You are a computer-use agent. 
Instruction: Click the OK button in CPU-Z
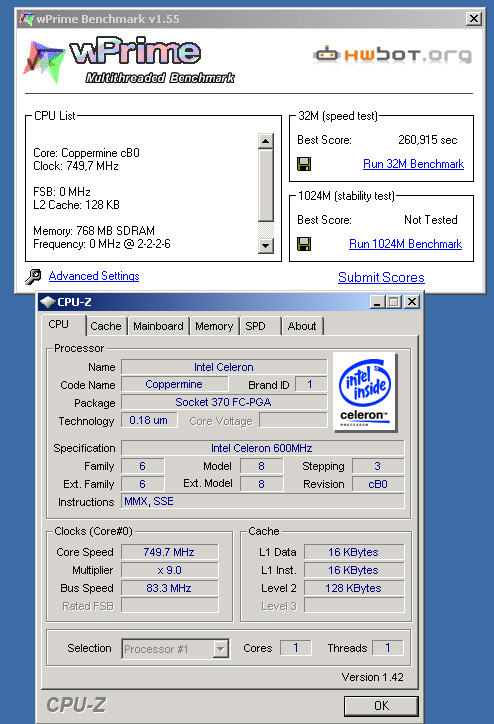(x=381, y=706)
